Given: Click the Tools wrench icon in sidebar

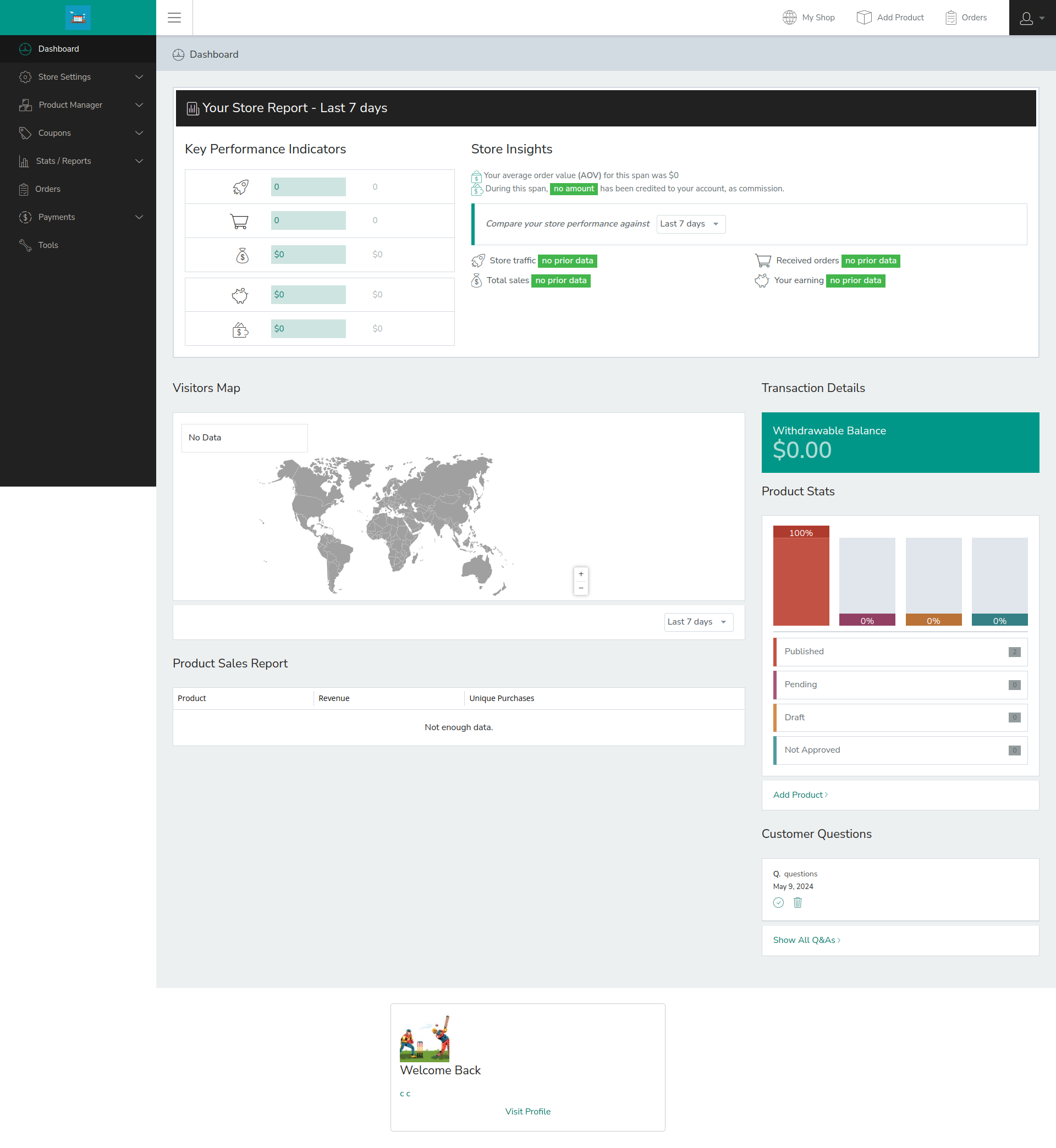Looking at the screenshot, I should (x=25, y=245).
